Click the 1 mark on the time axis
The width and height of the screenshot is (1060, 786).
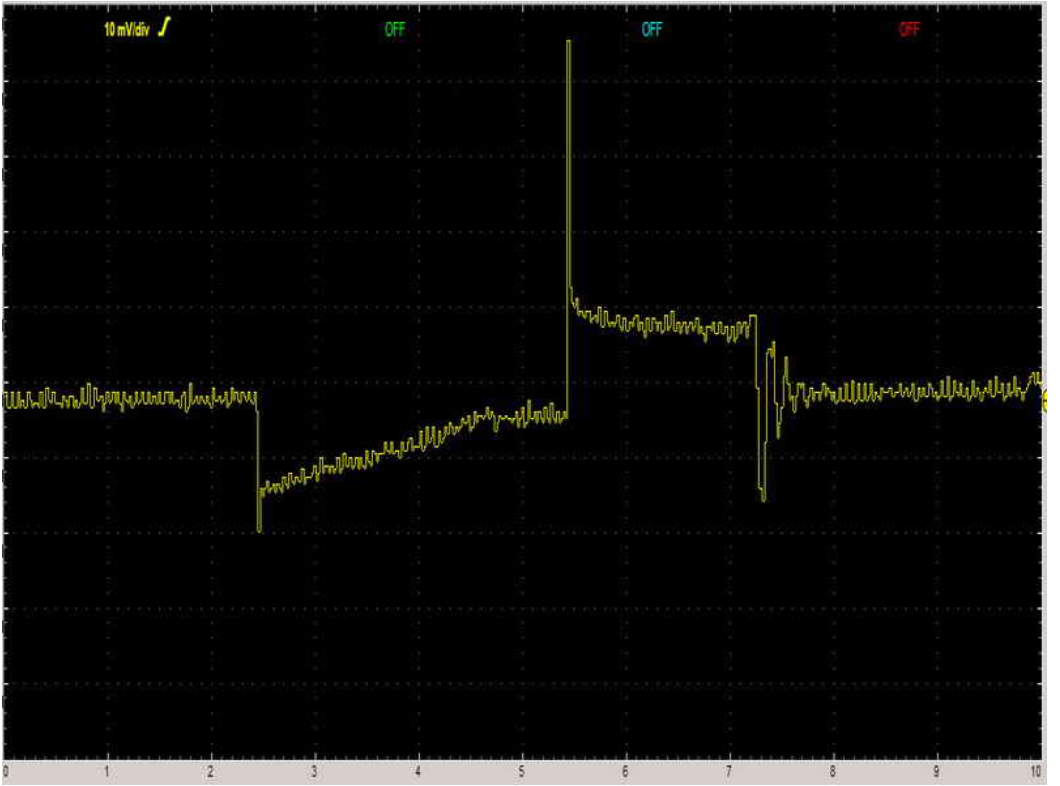[107, 772]
